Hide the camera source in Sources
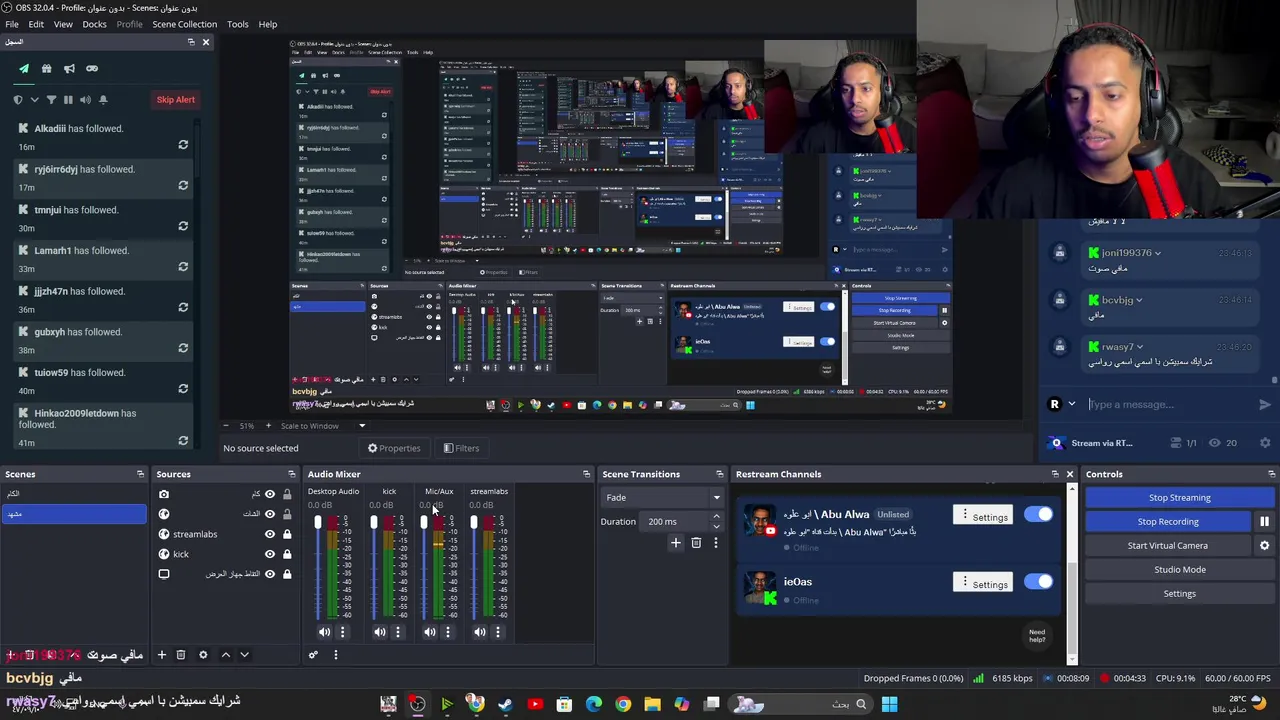 coord(269,494)
